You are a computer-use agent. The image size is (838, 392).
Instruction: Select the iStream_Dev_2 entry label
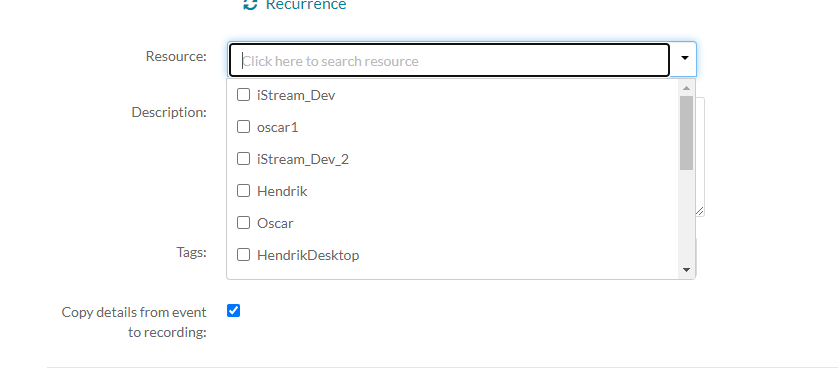302,159
